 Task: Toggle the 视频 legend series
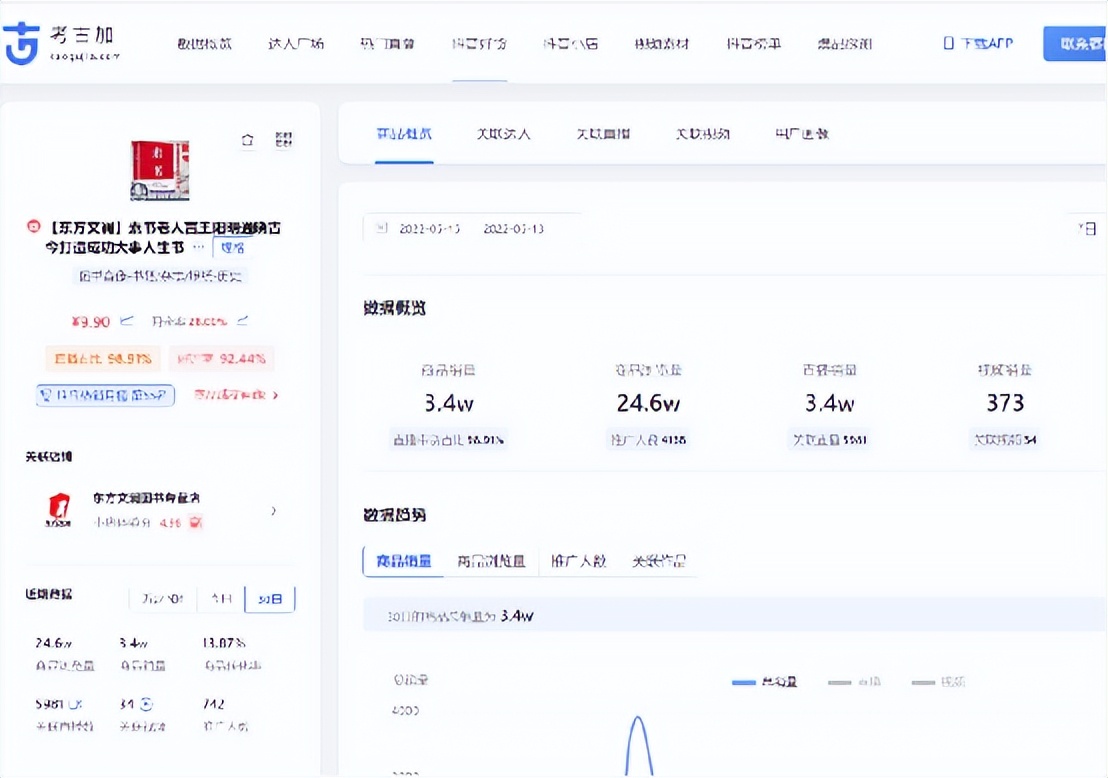click(x=938, y=682)
